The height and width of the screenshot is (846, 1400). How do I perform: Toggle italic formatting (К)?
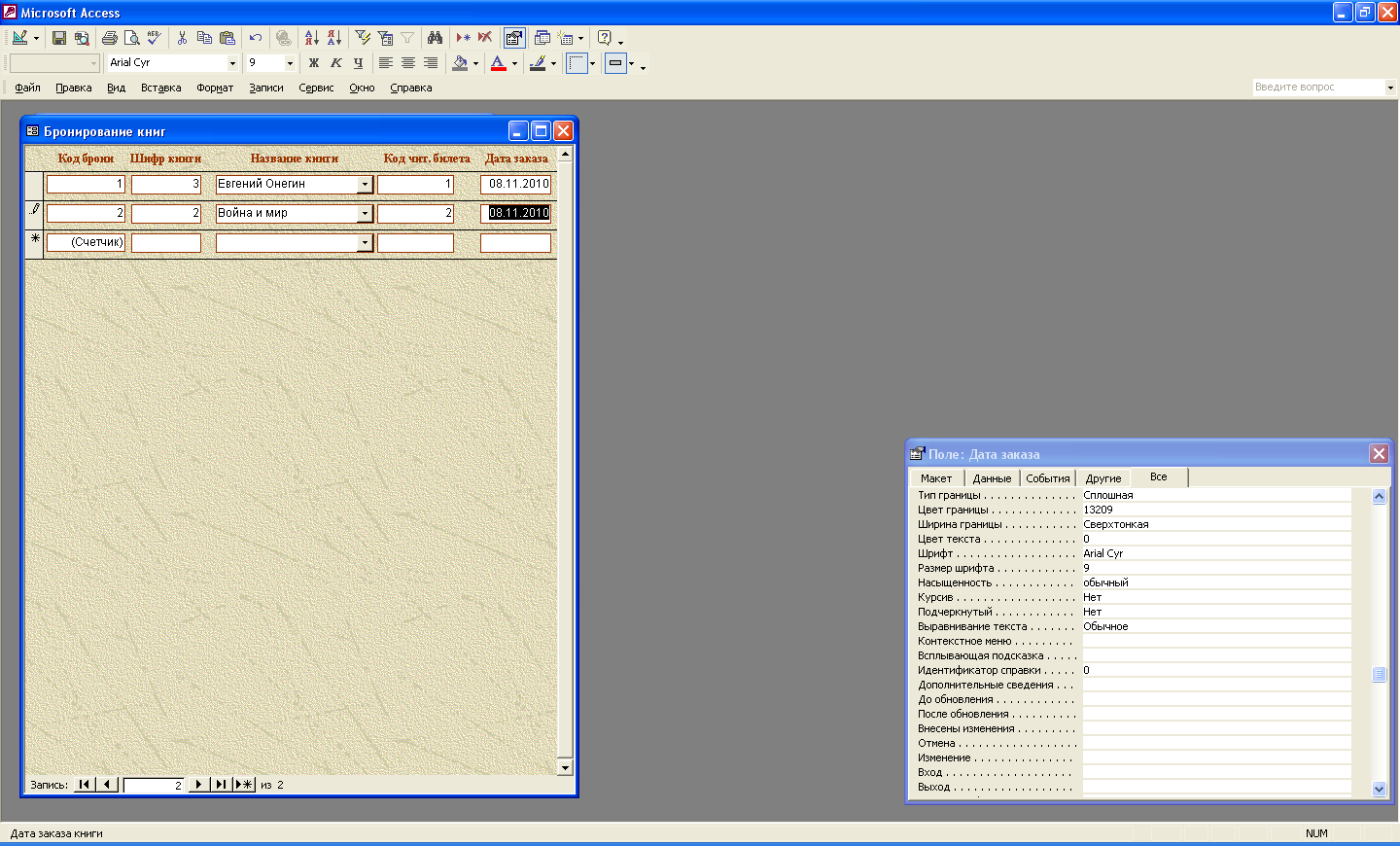pos(335,63)
